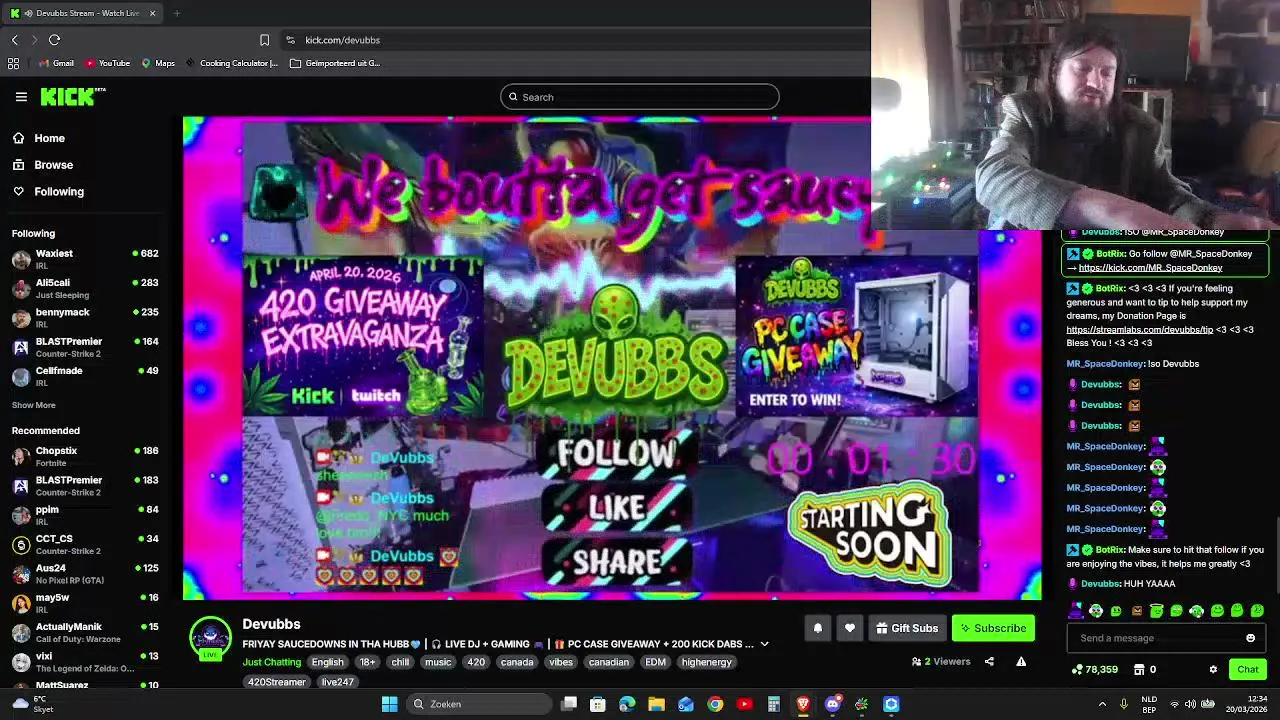The image size is (1280, 720).
Task: Open Devubbs channel avatar with LIVE badge
Action: 210,639
